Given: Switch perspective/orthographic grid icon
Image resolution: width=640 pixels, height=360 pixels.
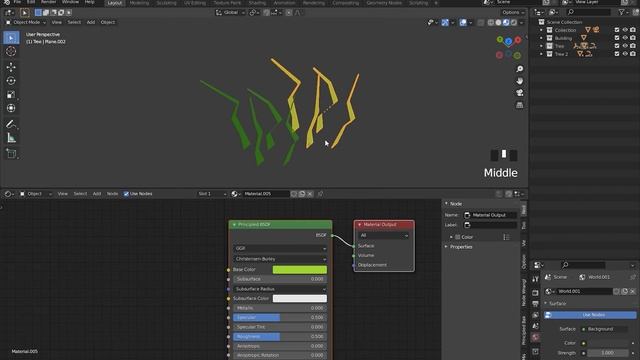Looking at the screenshot, I should 520,105.
